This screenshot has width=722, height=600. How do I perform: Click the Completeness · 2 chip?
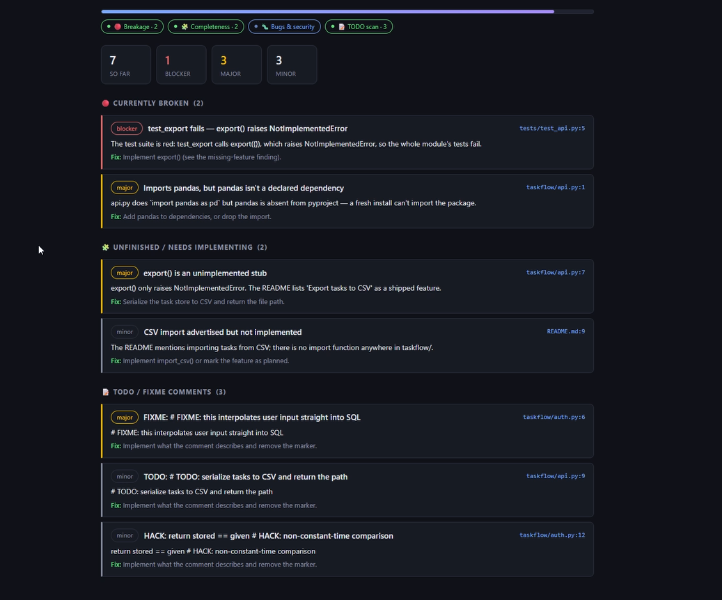206,27
